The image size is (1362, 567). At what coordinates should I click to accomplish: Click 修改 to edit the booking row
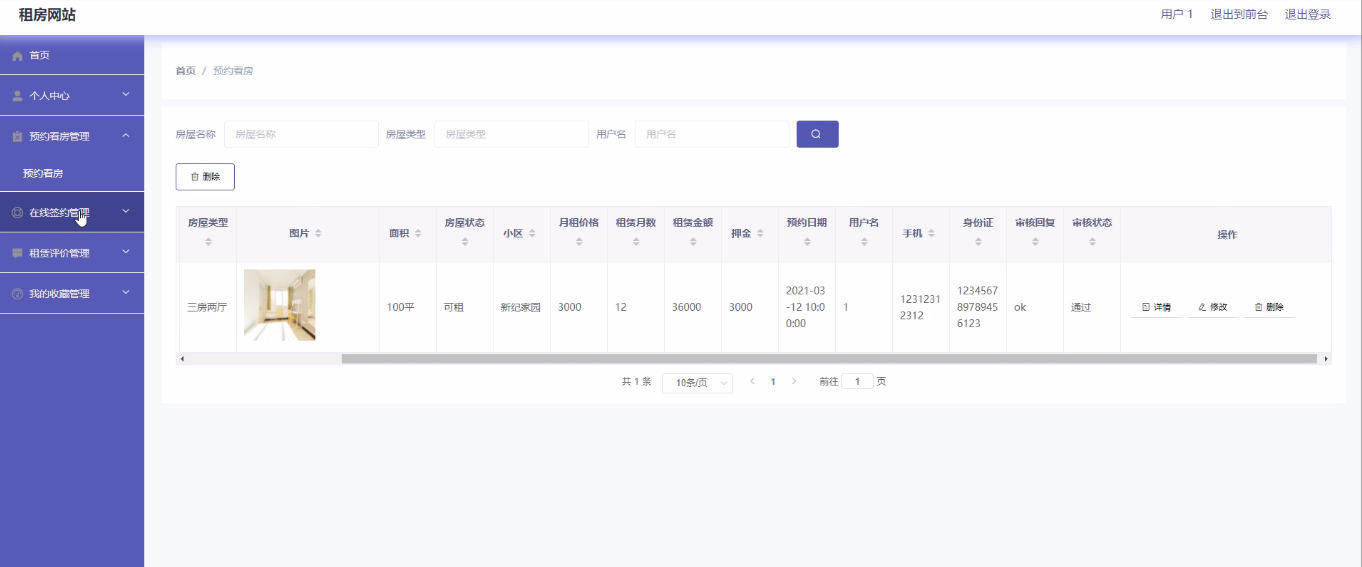pyautogui.click(x=1212, y=308)
